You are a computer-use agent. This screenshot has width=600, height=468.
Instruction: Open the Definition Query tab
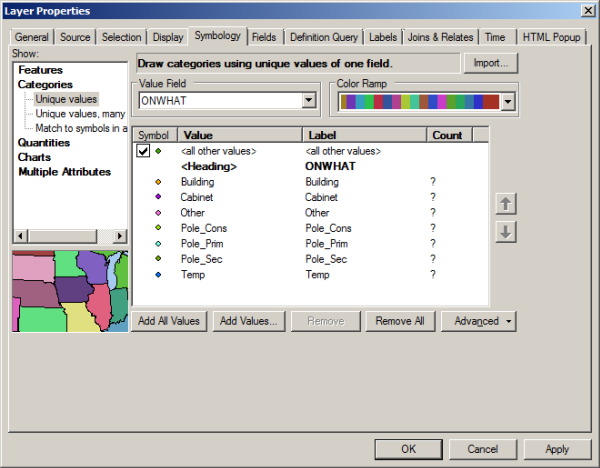[323, 37]
